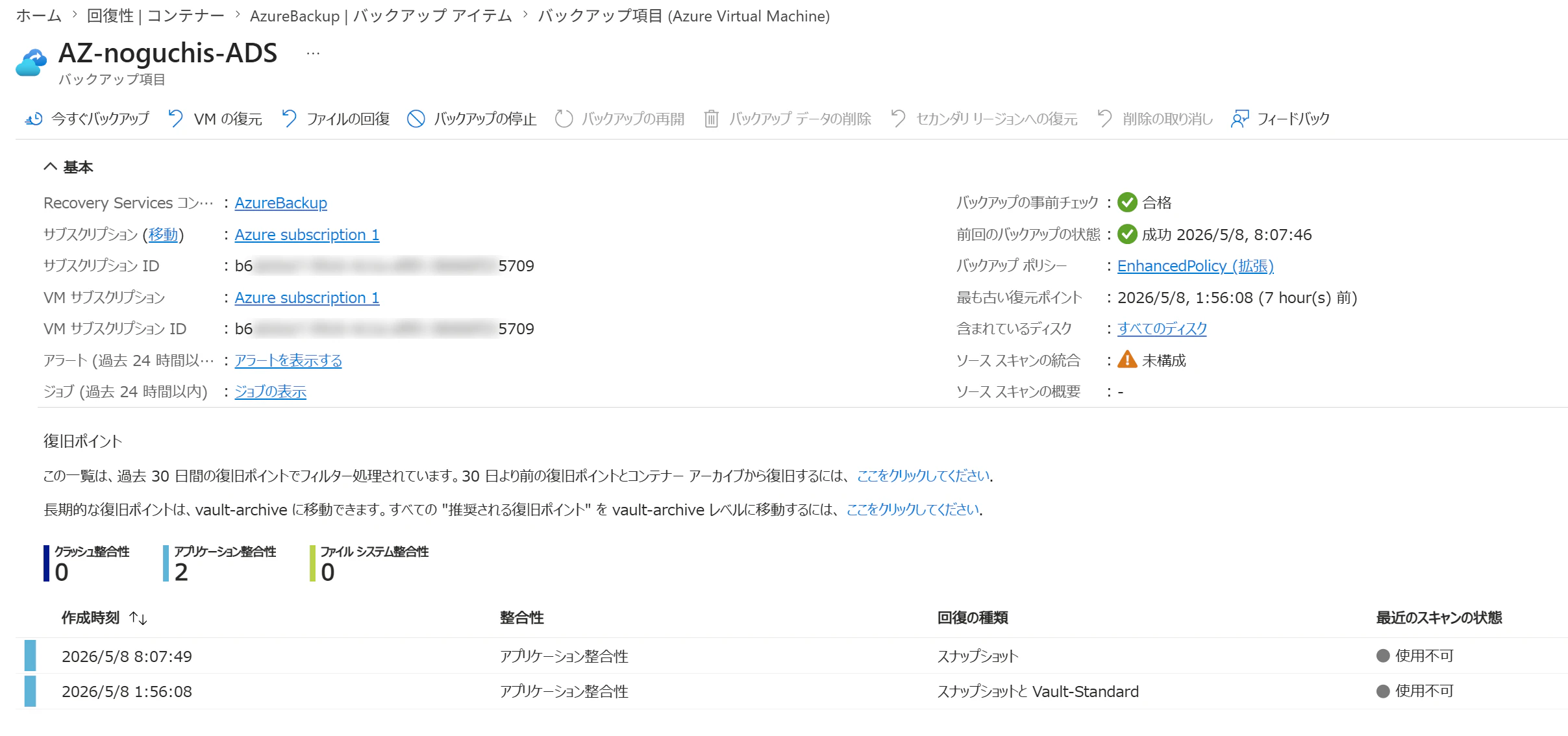Click the light blue アプリケーション整合性 color bar
Screen dimensions: 1568x736
click(x=166, y=563)
